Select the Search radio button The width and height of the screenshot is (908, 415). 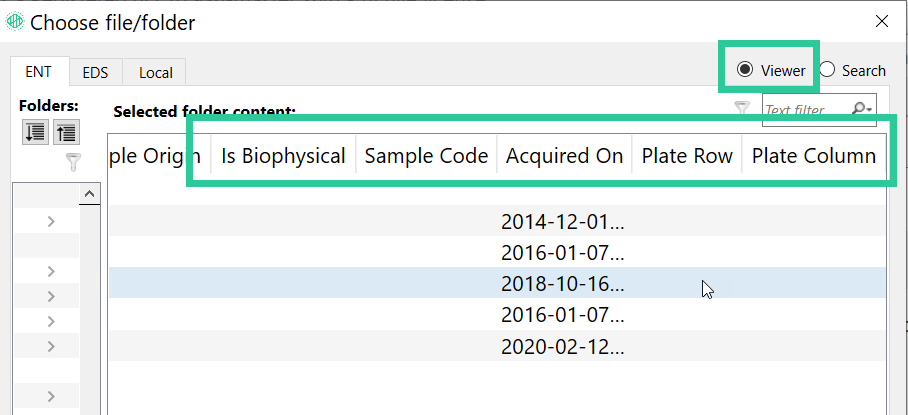pyautogui.click(x=852, y=70)
